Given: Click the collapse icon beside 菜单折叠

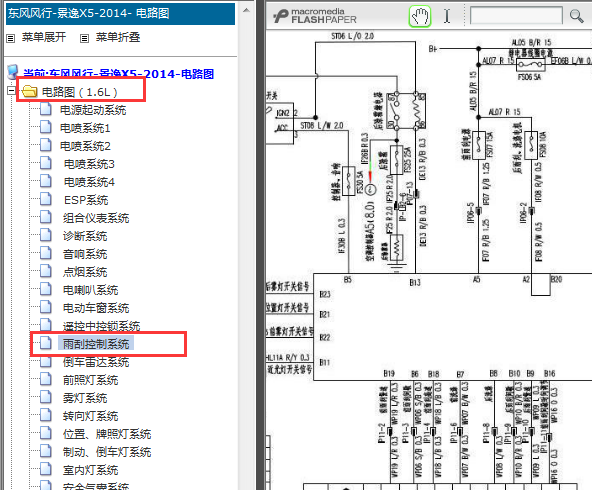Looking at the screenshot, I should click(85, 38).
